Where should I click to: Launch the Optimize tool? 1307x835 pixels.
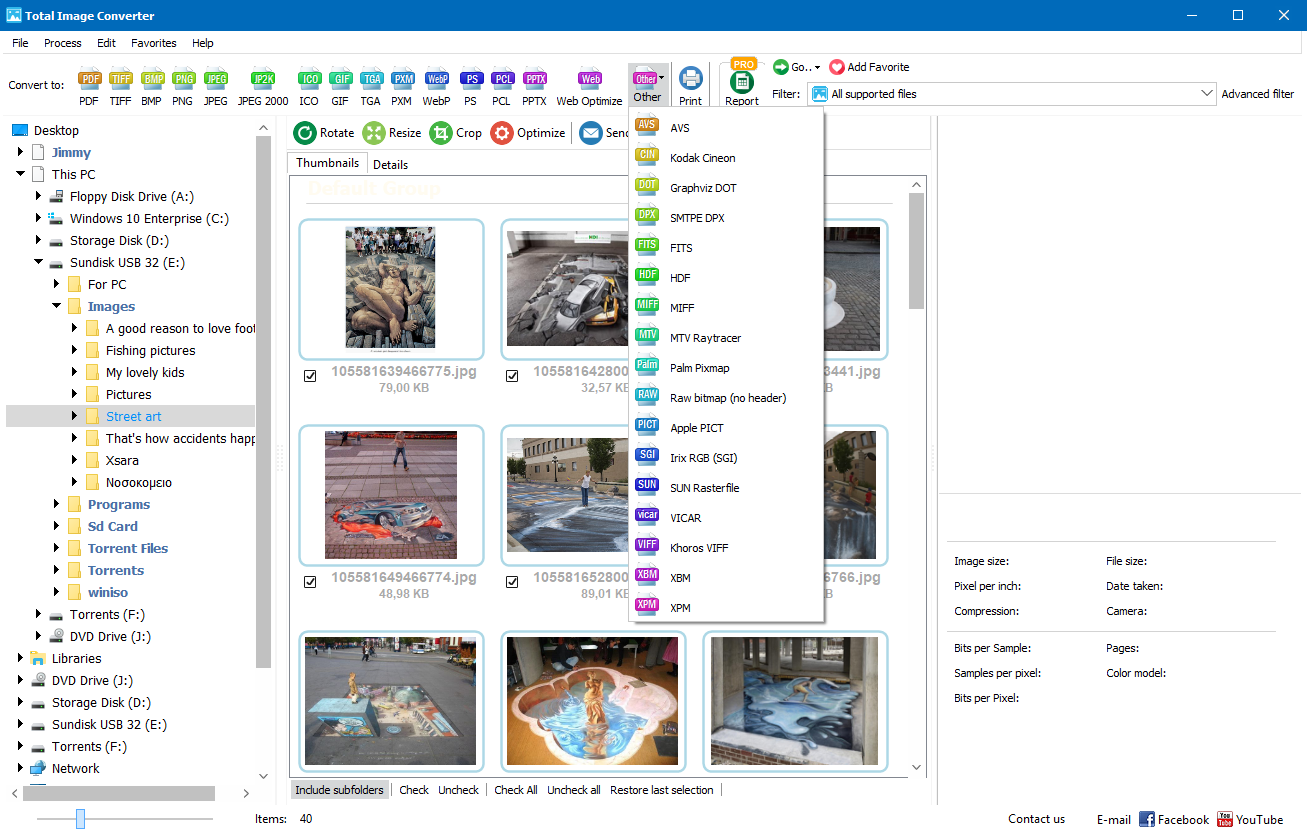point(528,133)
